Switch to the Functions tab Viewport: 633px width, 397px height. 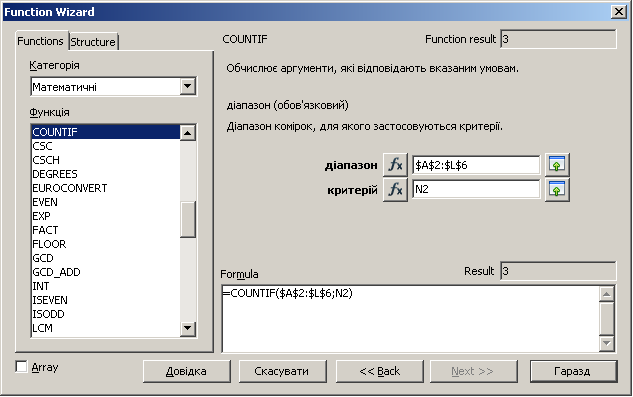click(40, 41)
